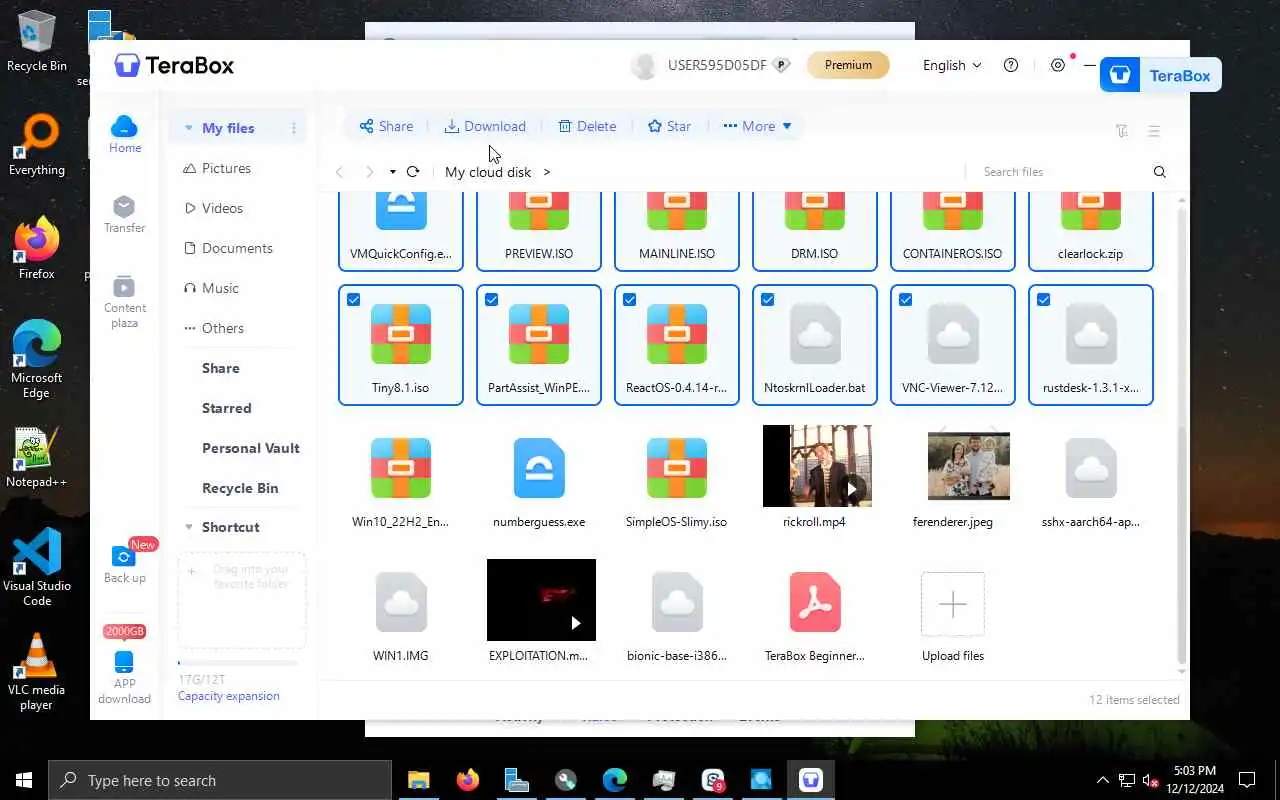Open Personal Vault
This screenshot has height=800, width=1280.
(251, 448)
